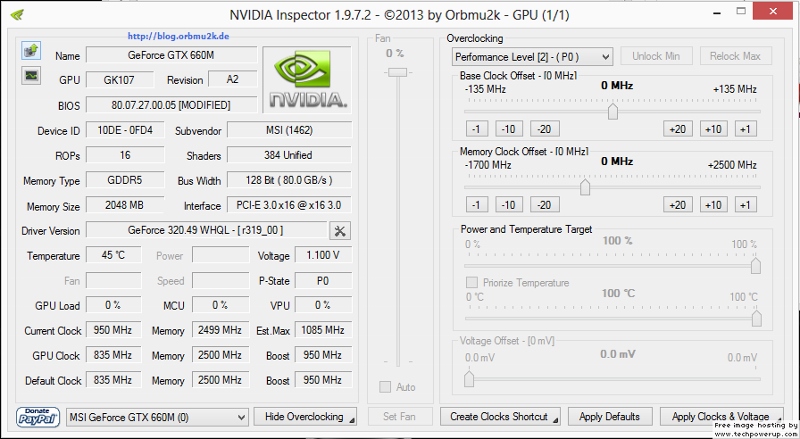The width and height of the screenshot is (800, 439).
Task: Click the Relock Max button
Action: click(736, 56)
